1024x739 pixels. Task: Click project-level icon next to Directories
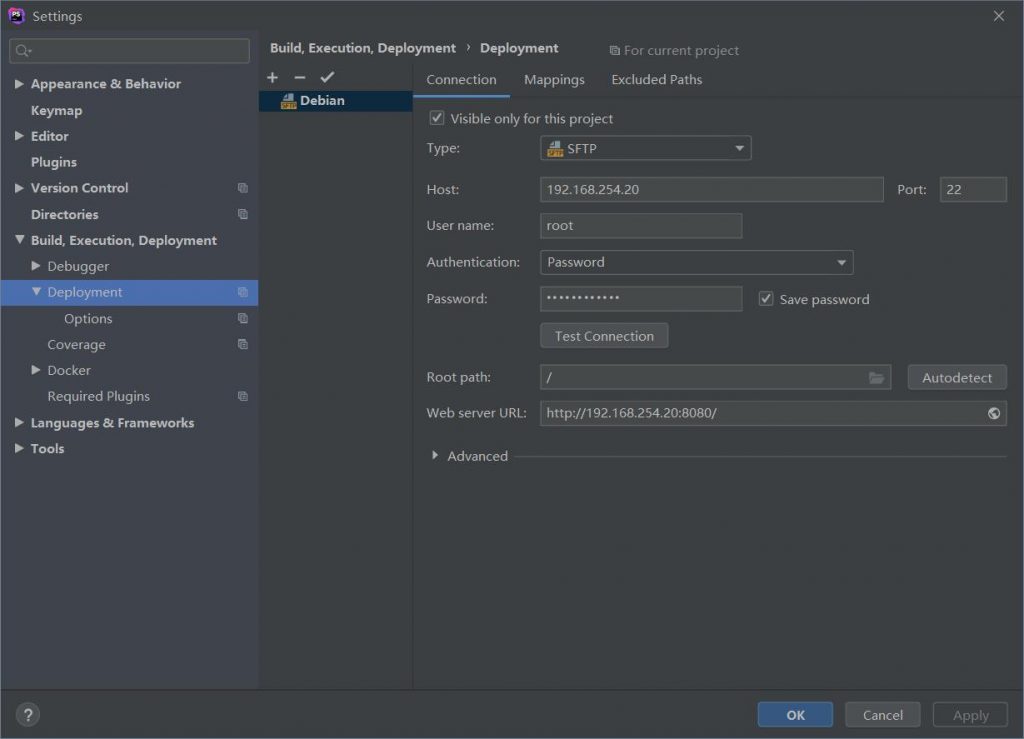coord(242,214)
